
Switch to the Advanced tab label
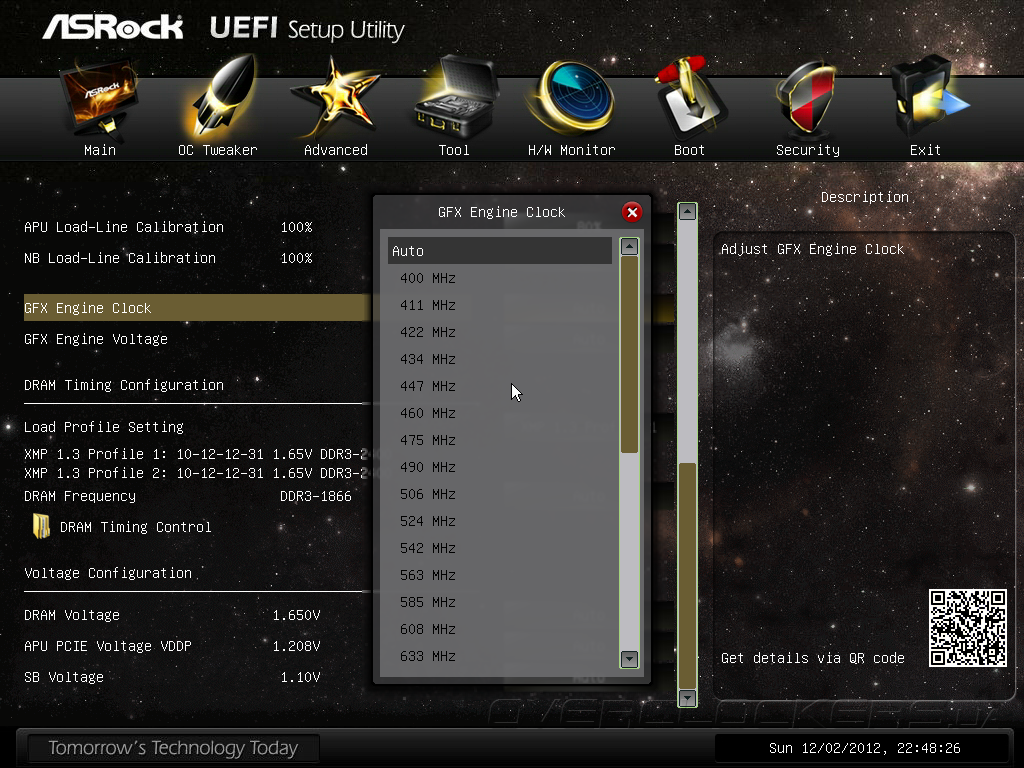(336, 150)
